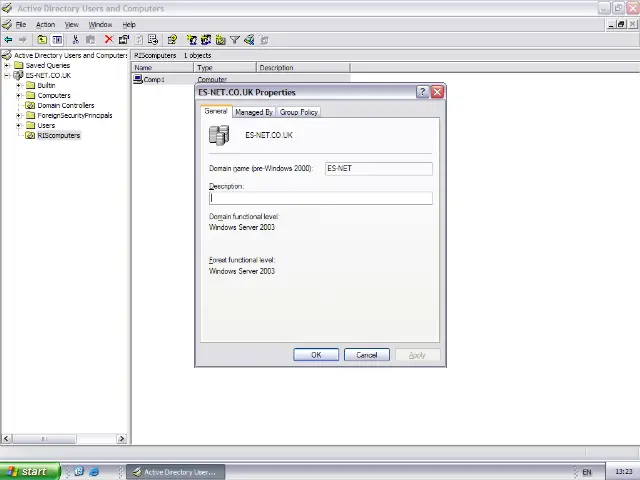
Task: Click the tree pane scroll left arrow
Action: (6, 439)
